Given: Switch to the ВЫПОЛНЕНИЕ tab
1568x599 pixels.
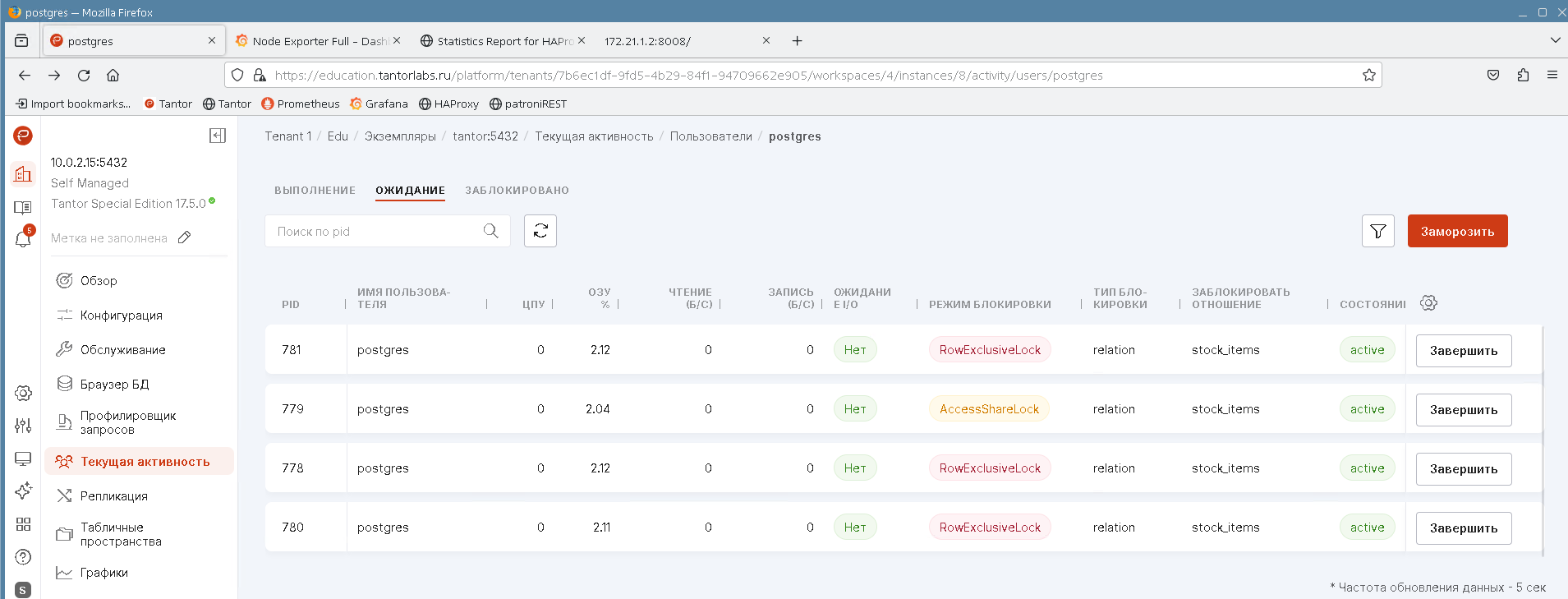Looking at the screenshot, I should (315, 191).
